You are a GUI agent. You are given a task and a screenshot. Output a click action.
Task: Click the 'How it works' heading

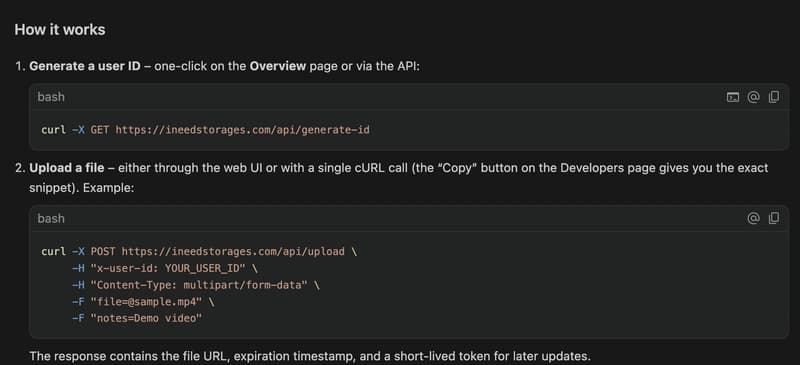(60, 30)
